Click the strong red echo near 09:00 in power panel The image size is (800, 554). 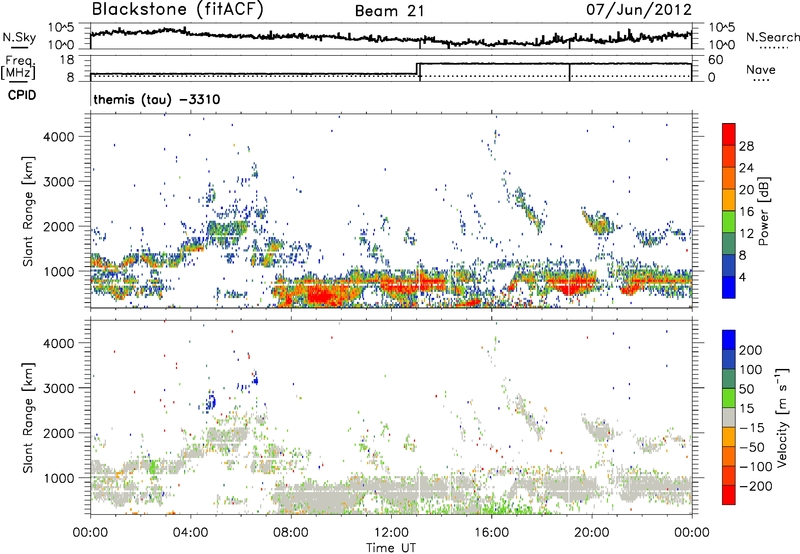coord(322,295)
